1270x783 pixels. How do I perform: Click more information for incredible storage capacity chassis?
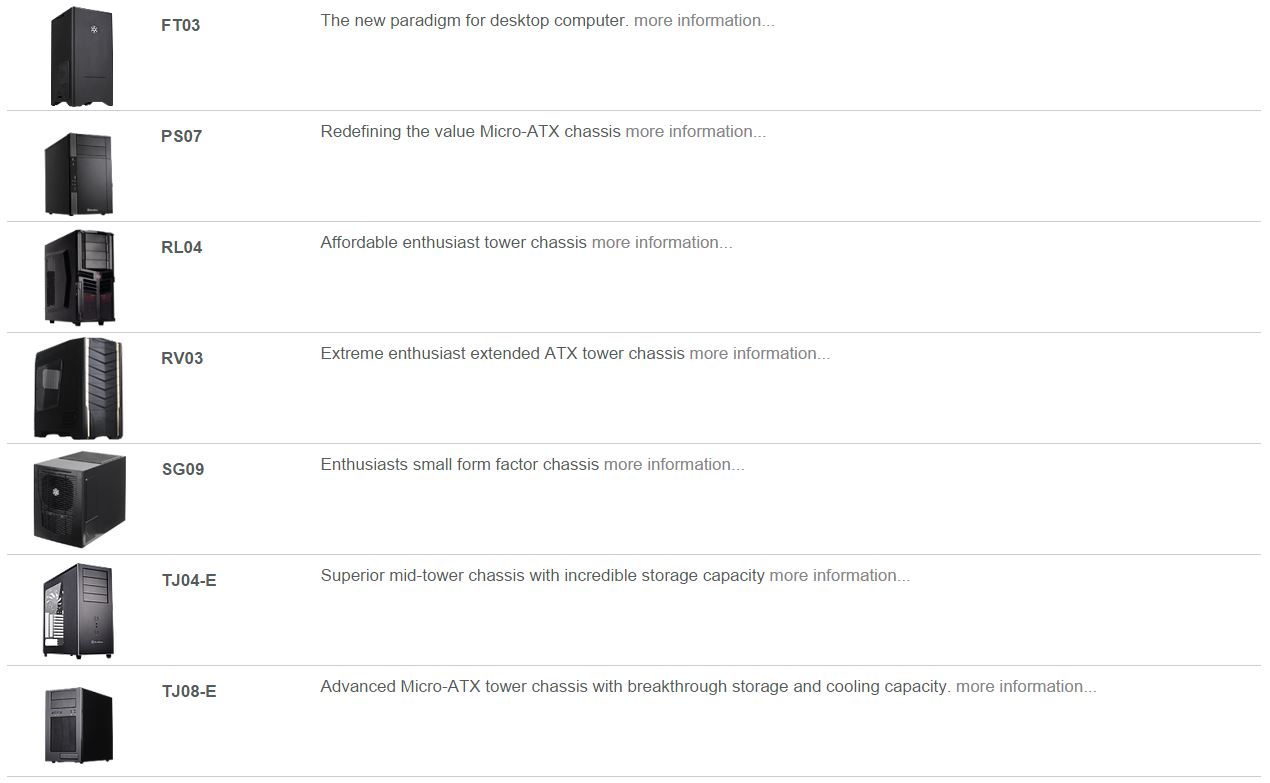(x=839, y=576)
